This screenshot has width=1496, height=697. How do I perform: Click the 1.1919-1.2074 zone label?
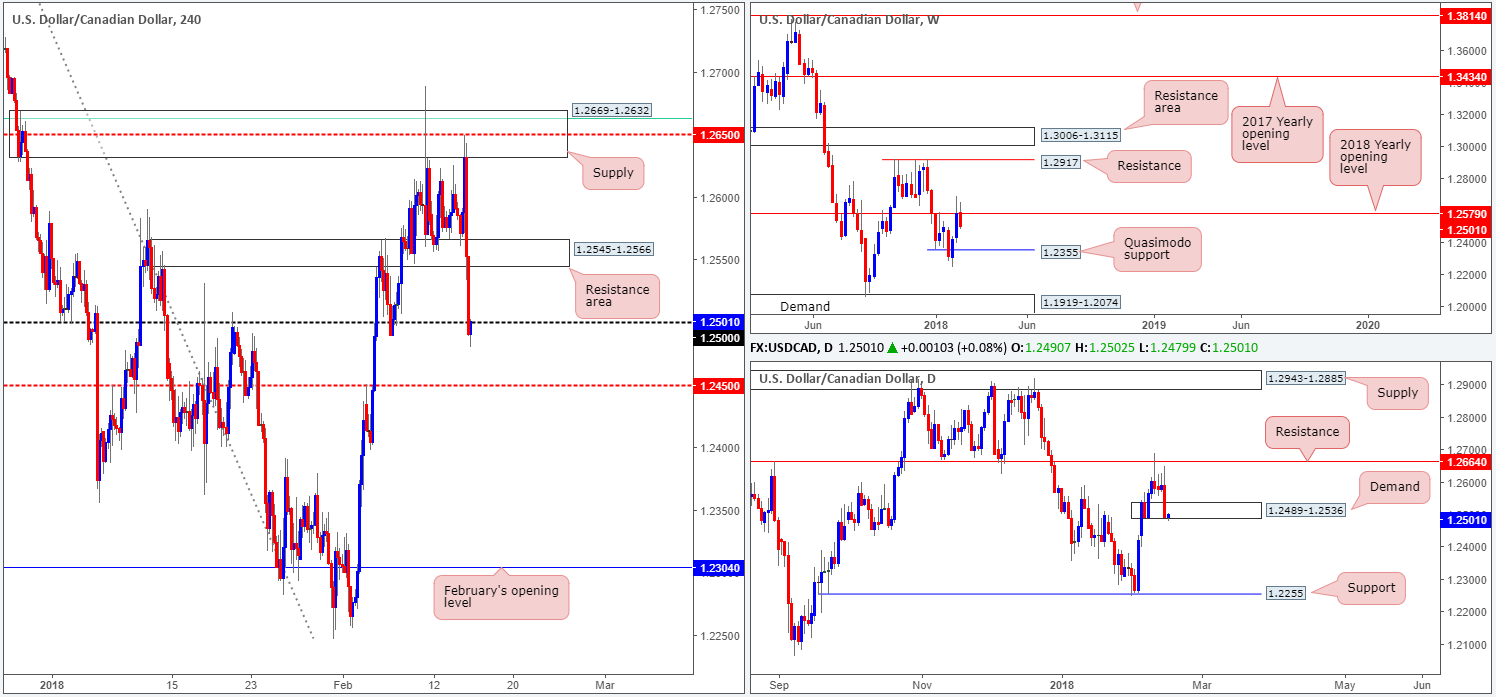point(1082,300)
